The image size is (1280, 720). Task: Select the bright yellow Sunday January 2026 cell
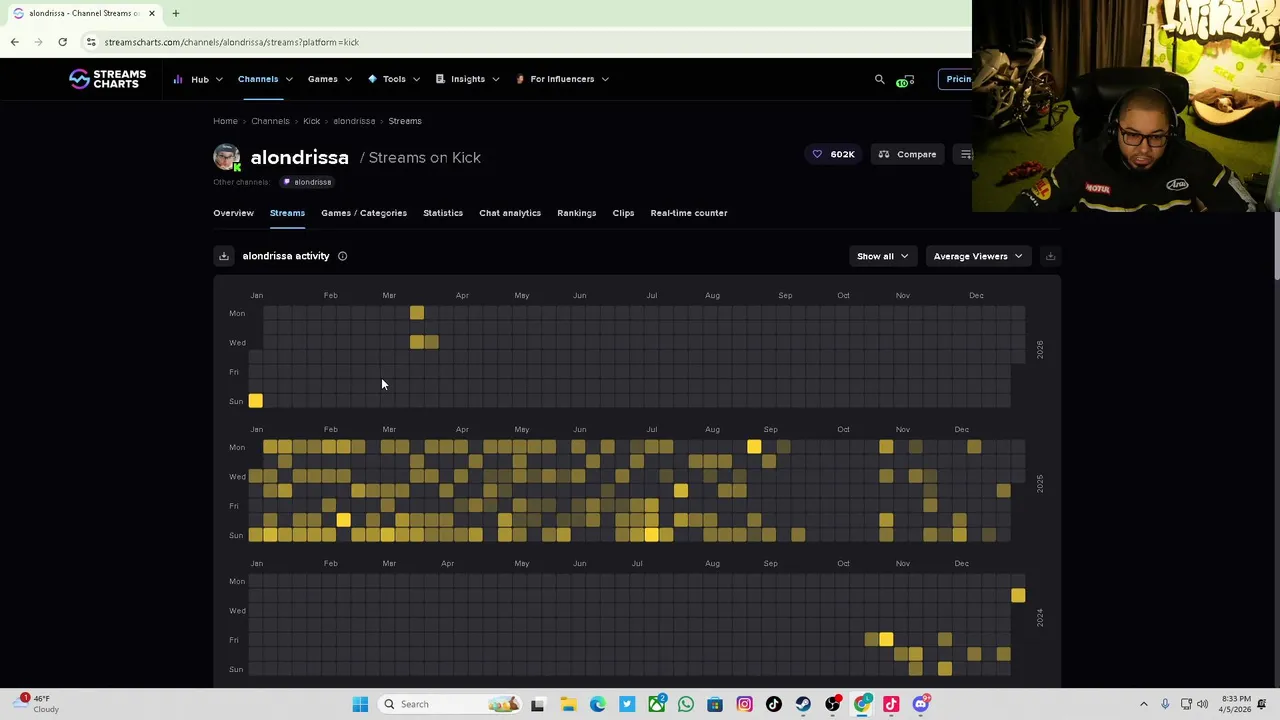point(256,401)
